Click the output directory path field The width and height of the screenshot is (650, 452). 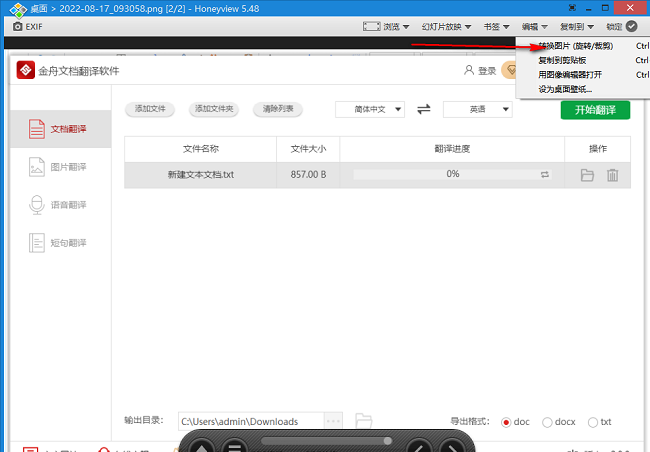[250, 422]
